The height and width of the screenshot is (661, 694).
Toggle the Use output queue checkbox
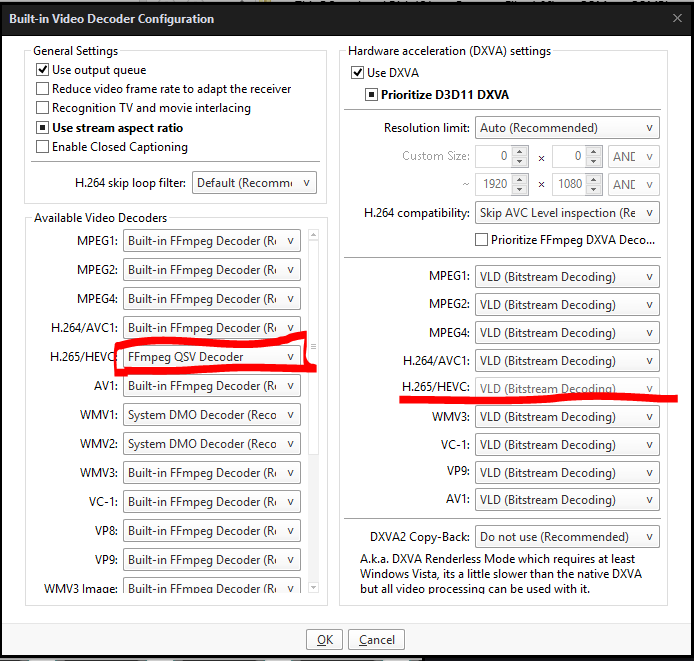(x=42, y=70)
